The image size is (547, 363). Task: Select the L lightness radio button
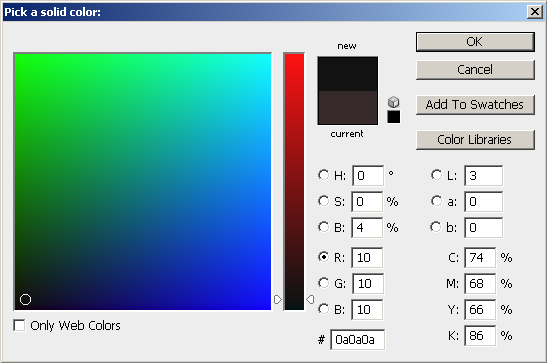(x=436, y=175)
